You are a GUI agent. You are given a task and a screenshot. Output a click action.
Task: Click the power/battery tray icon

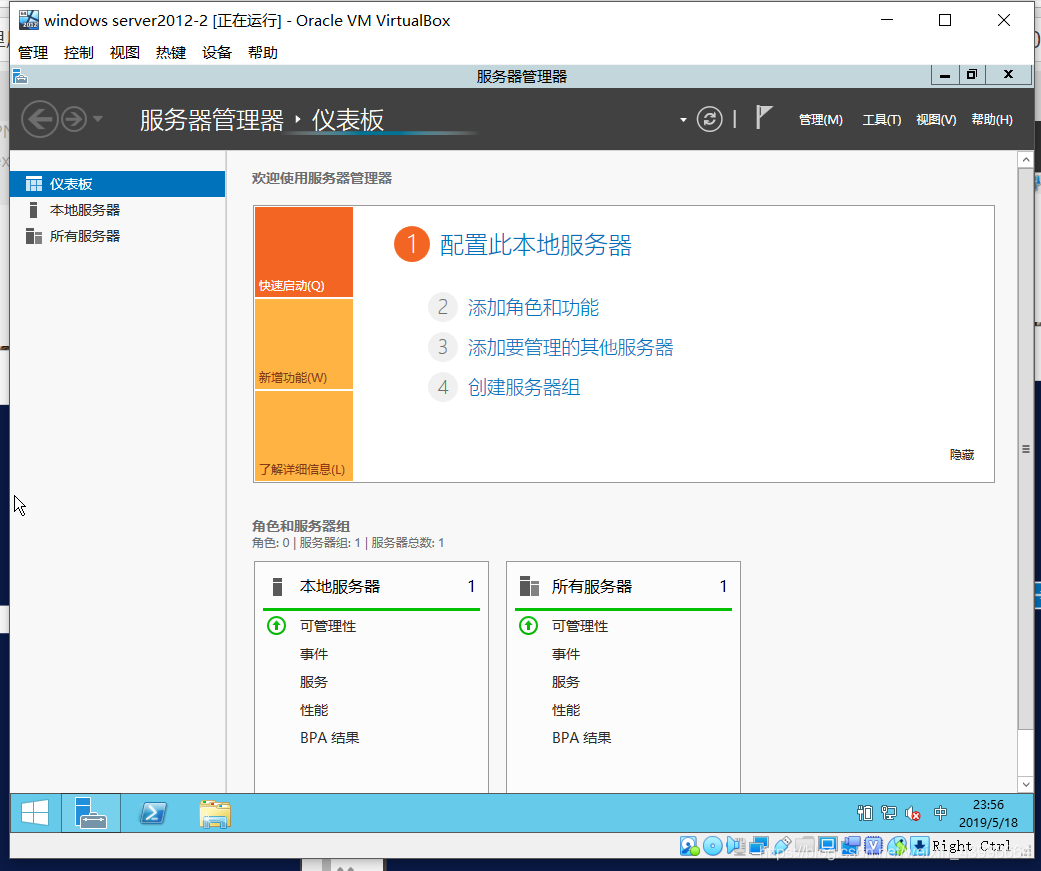pos(864,813)
